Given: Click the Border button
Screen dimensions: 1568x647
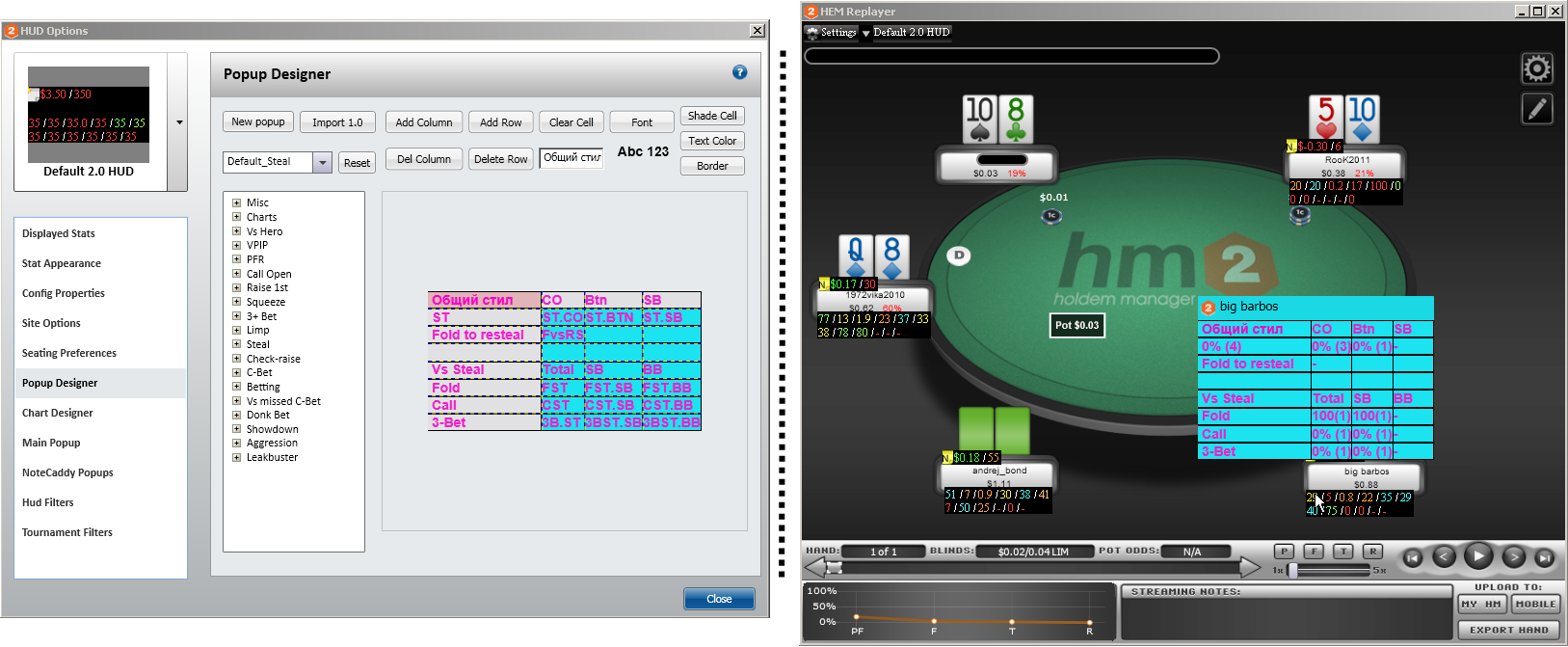Looking at the screenshot, I should point(712,166).
